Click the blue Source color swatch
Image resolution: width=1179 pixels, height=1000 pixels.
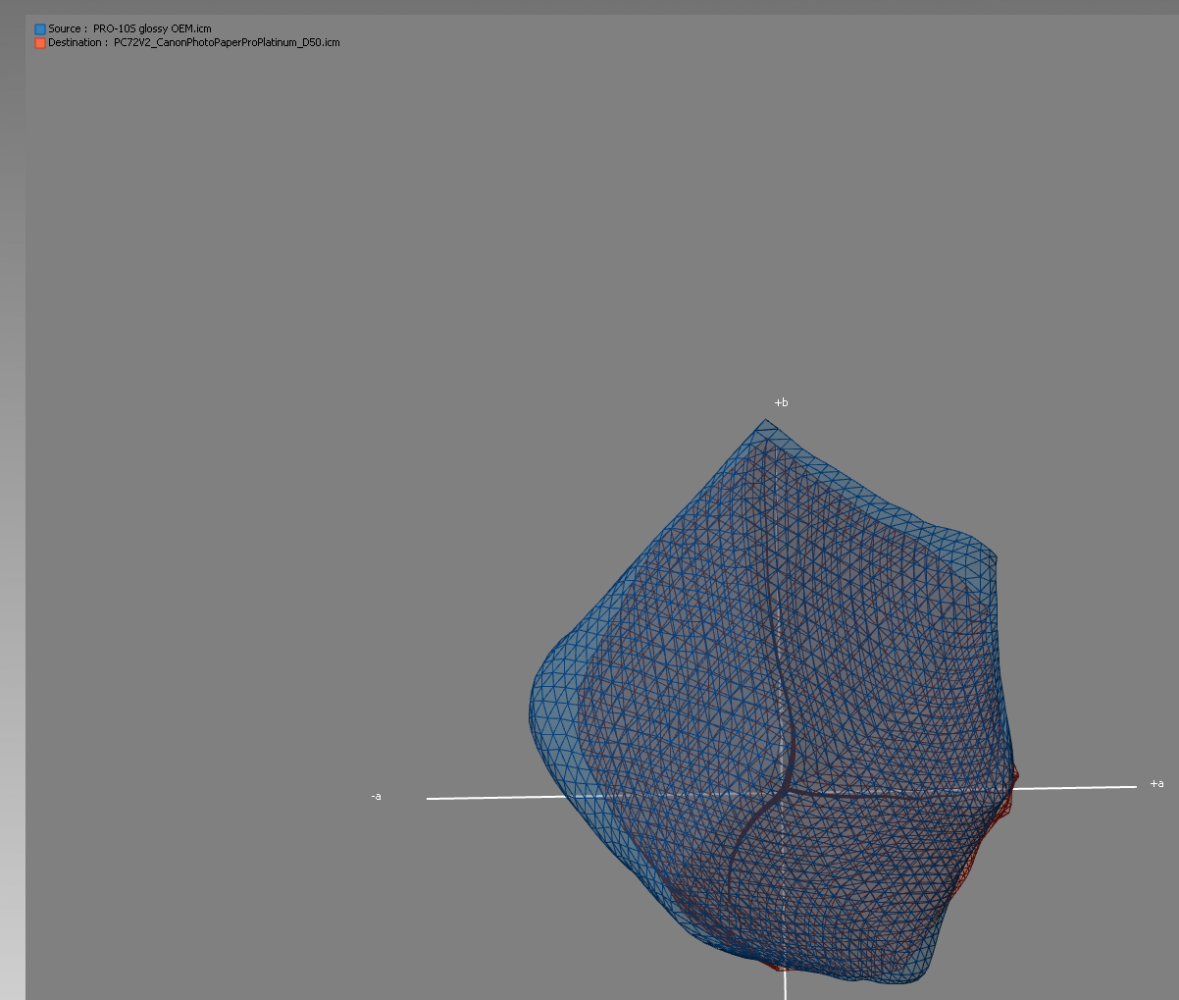(40, 30)
